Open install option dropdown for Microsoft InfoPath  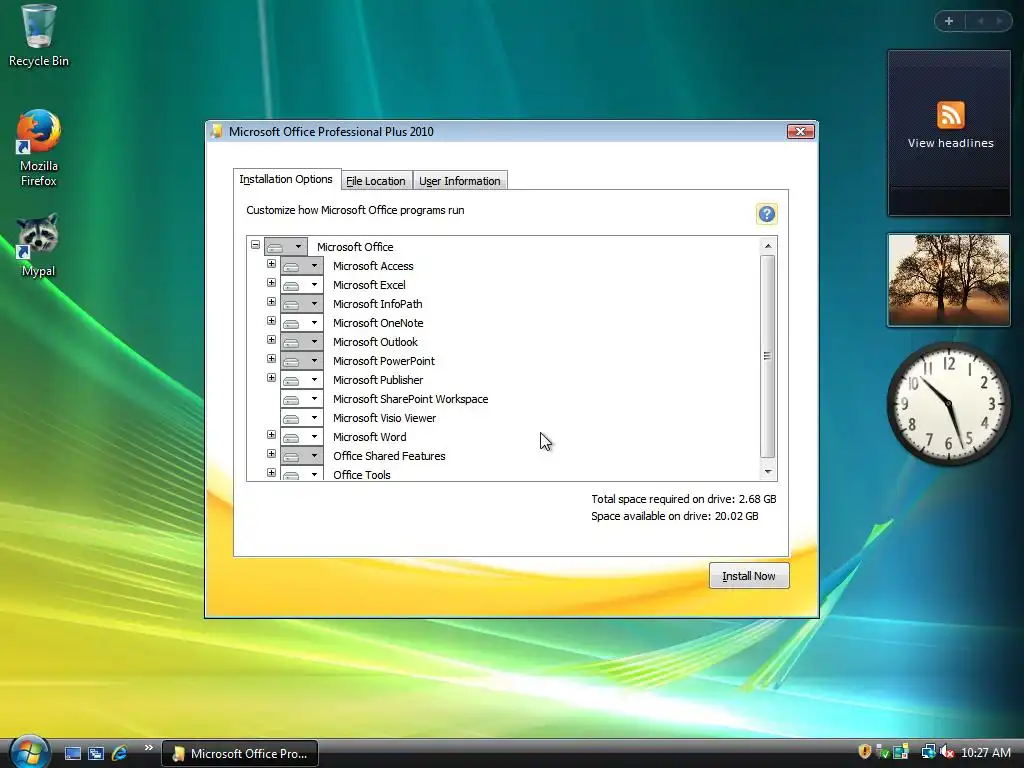[302, 304]
